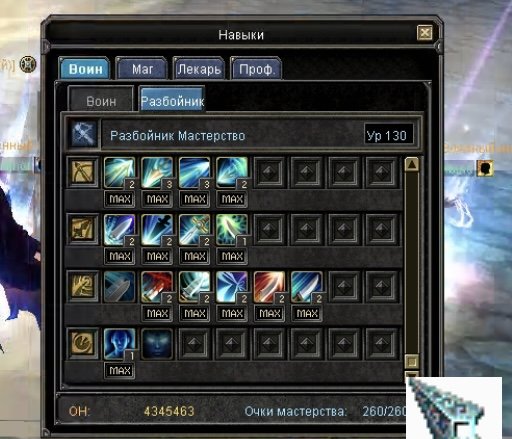Screen dimensions: 512x439
Task: Switch to the Лекарь tab
Action: click(x=199, y=69)
